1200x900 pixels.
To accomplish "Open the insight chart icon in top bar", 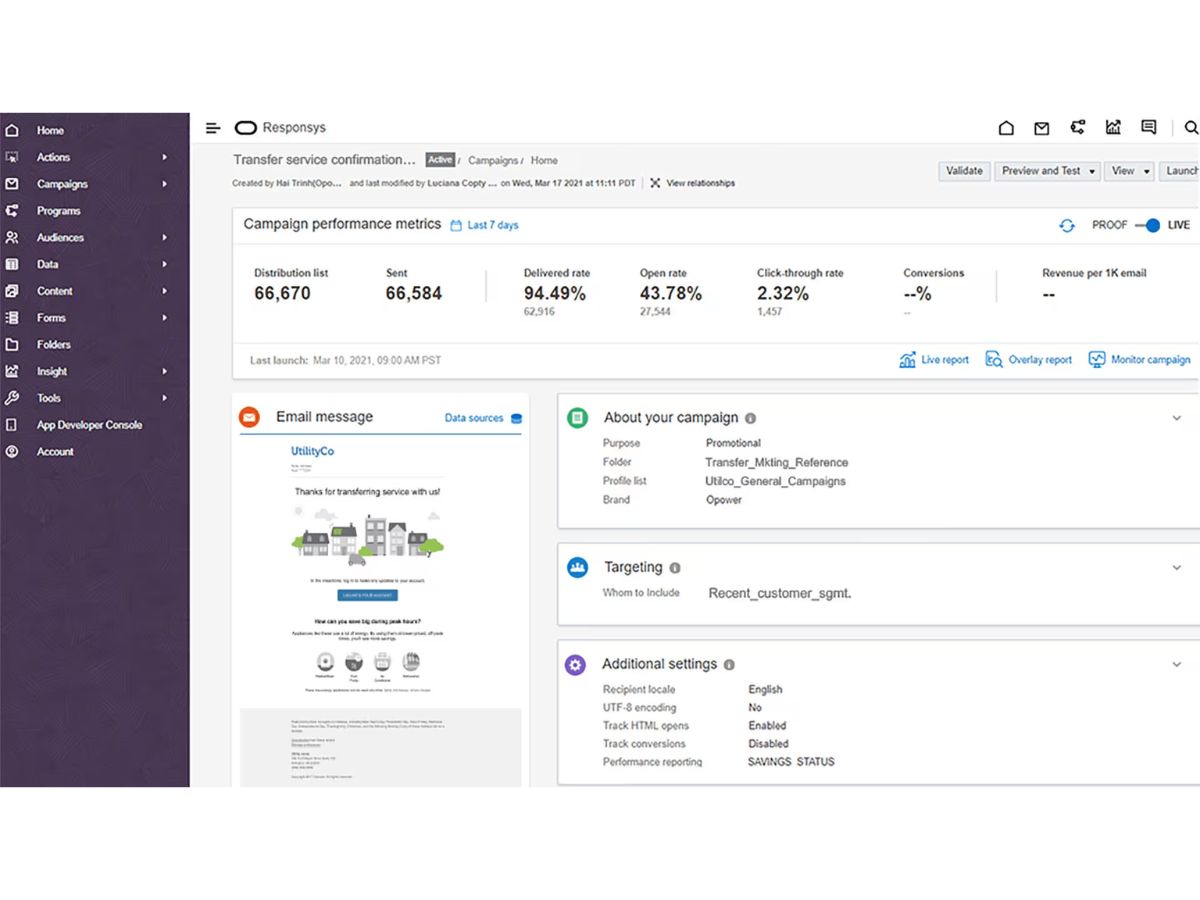I will [x=1113, y=127].
